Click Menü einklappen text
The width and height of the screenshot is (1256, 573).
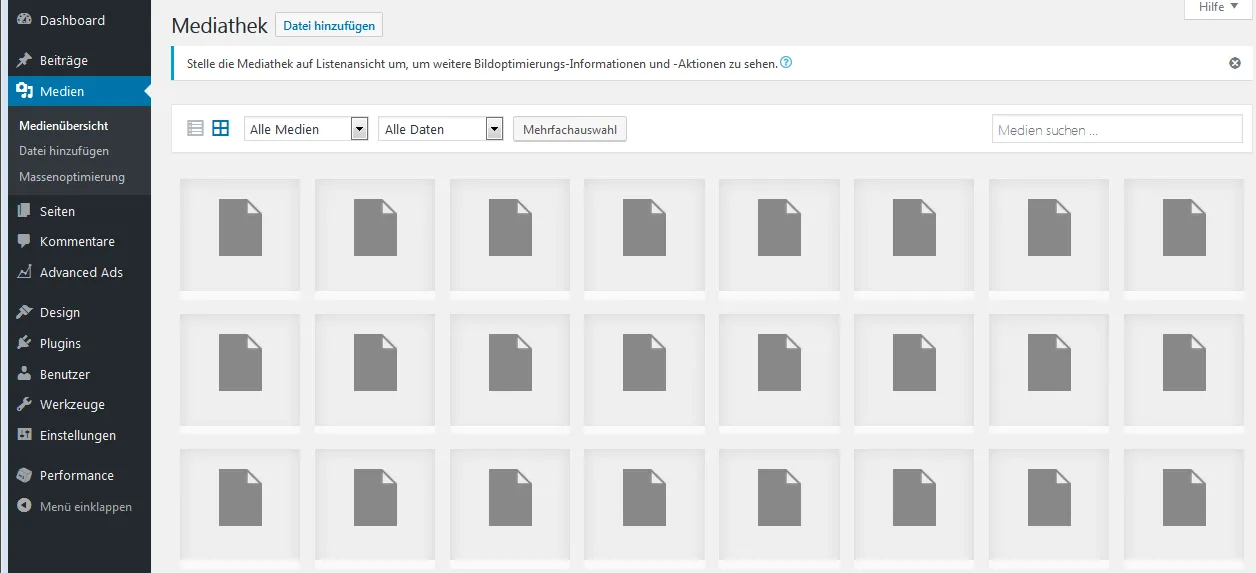point(86,507)
